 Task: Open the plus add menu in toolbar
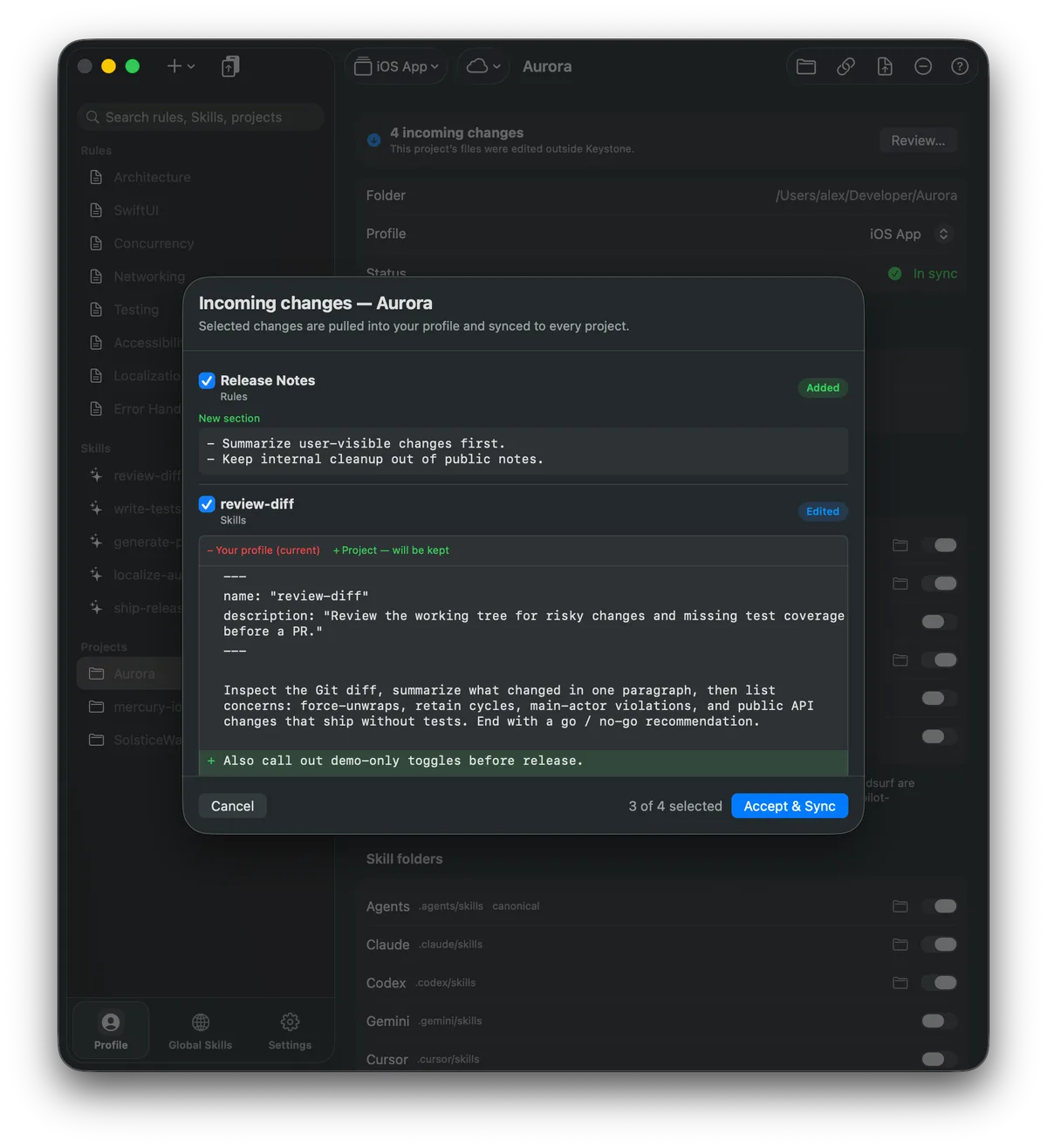[x=181, y=66]
